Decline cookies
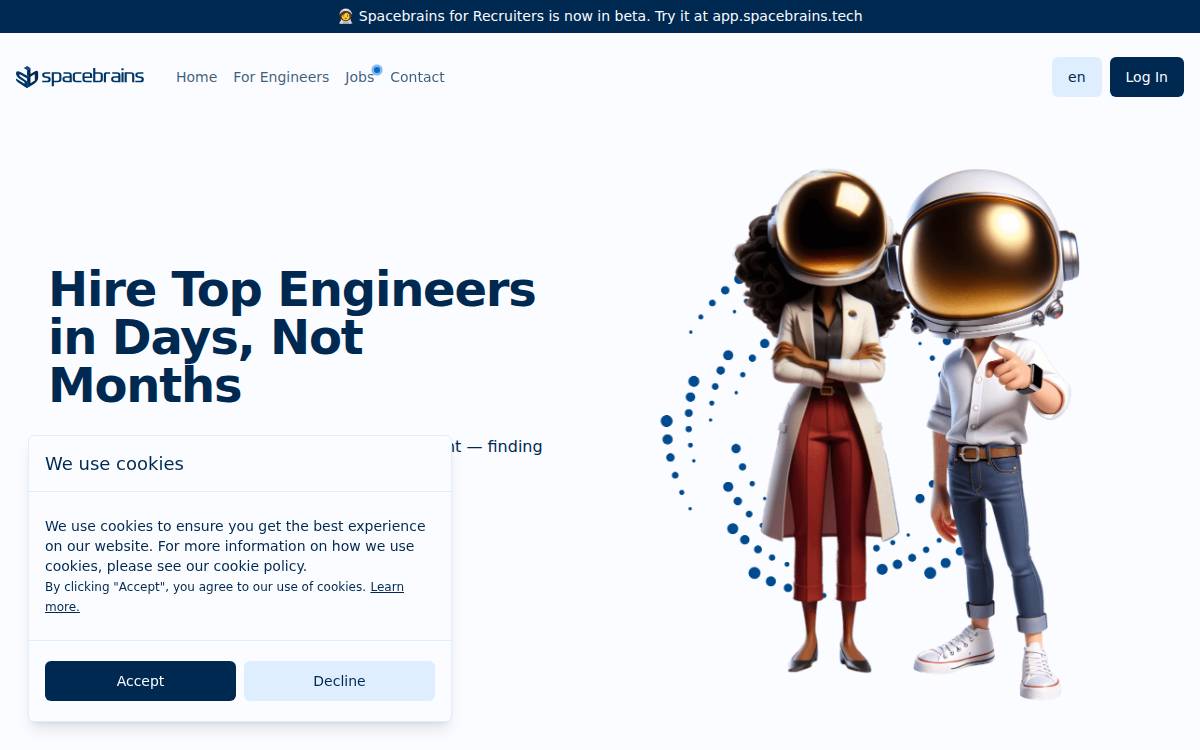 click(339, 681)
